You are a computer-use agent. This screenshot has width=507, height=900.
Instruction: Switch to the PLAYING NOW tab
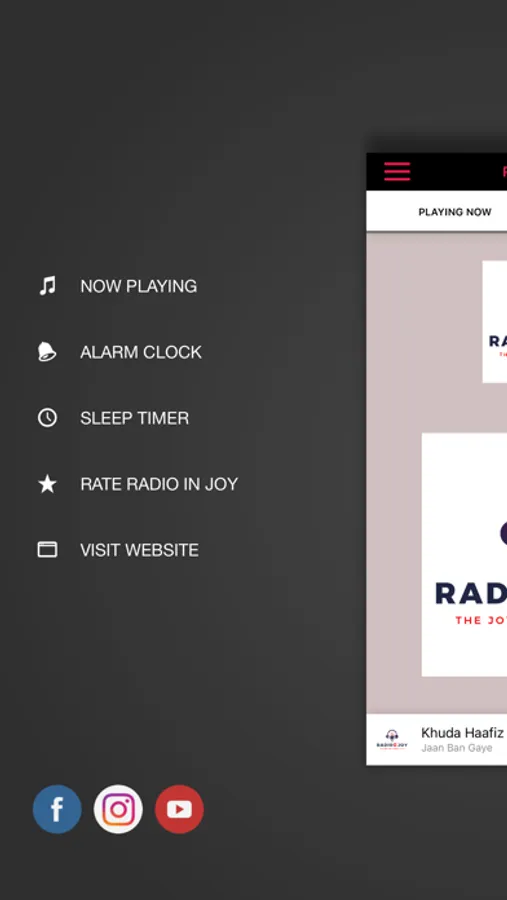tap(455, 212)
